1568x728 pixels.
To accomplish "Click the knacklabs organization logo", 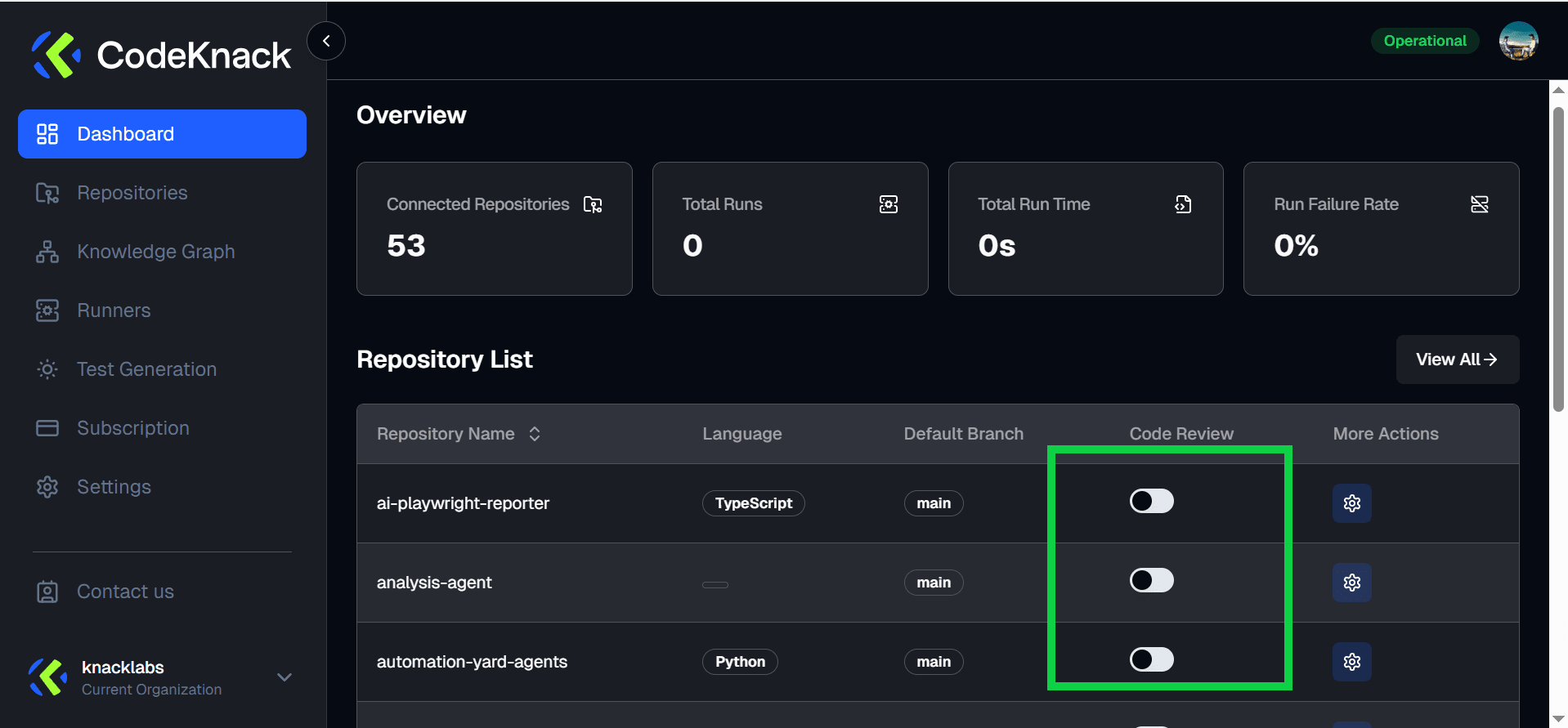I will coord(47,677).
